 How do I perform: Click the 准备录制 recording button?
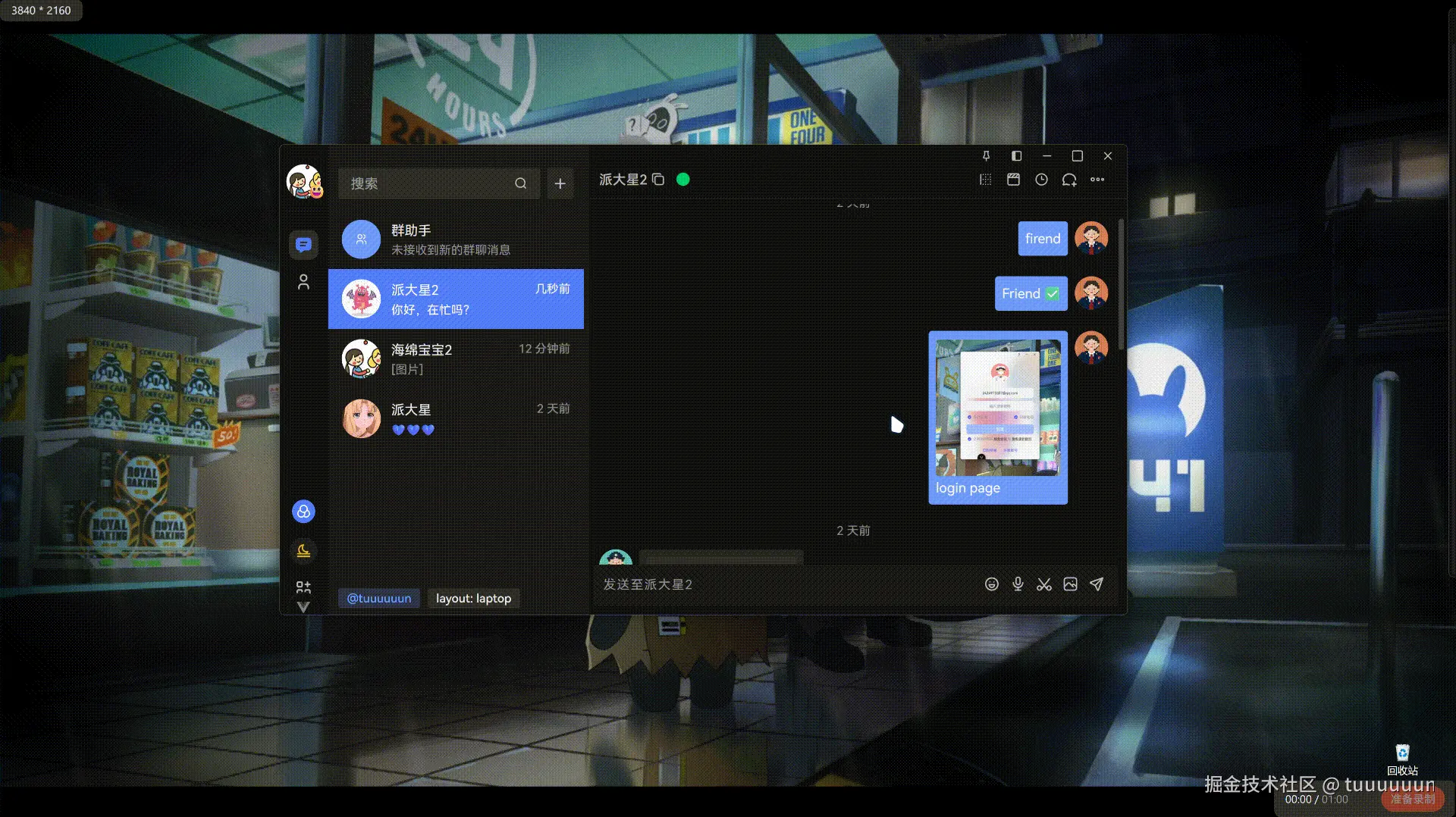pos(1411,799)
